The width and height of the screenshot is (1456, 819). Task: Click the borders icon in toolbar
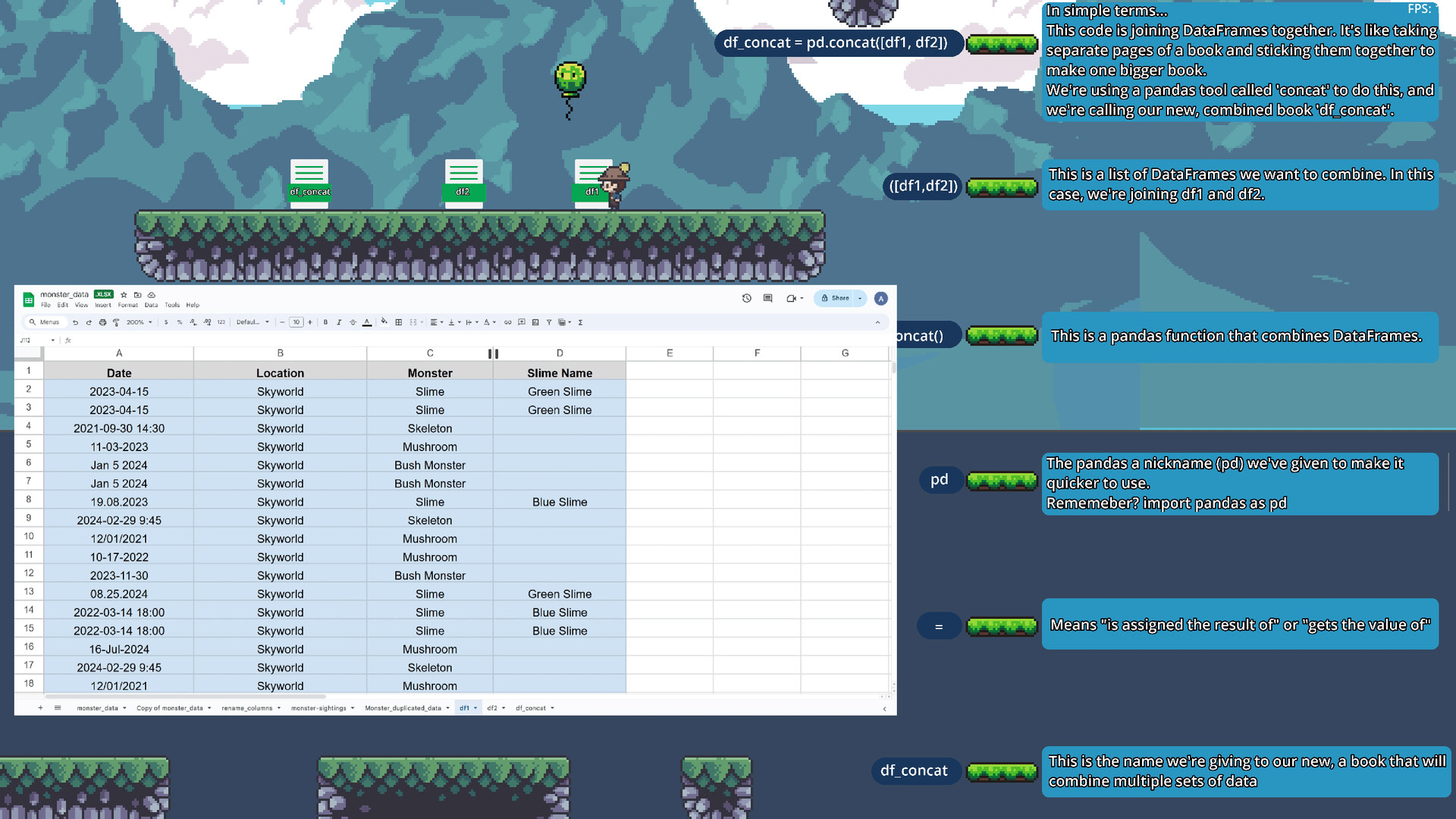point(398,322)
